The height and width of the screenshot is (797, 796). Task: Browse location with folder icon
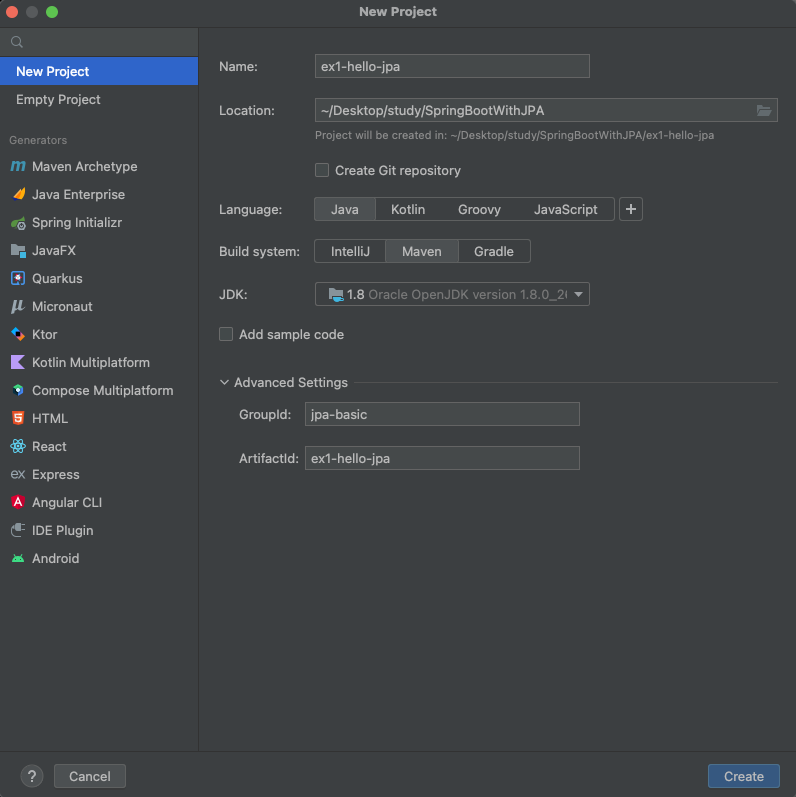764,110
